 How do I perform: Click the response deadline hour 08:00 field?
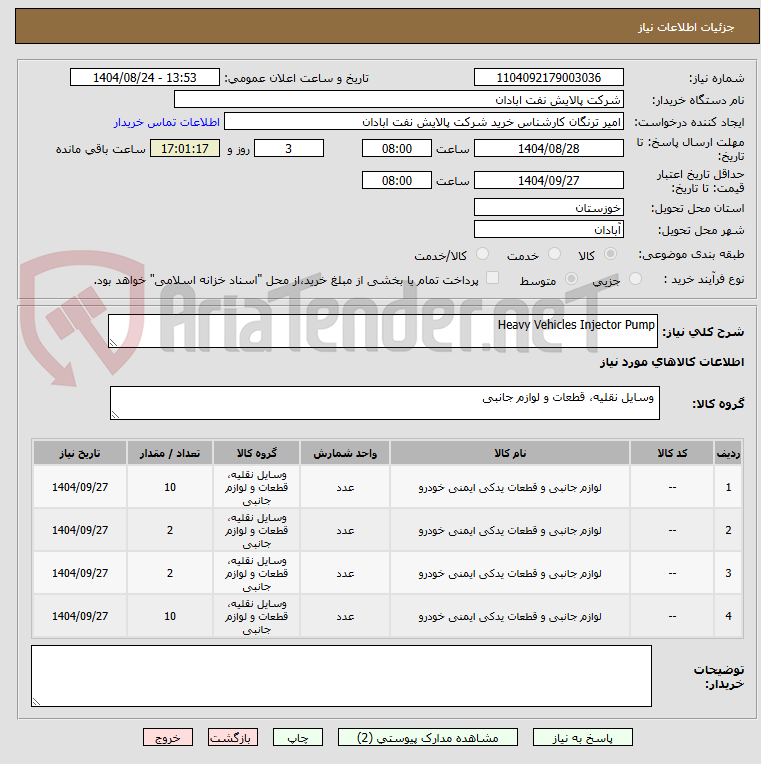(397, 149)
